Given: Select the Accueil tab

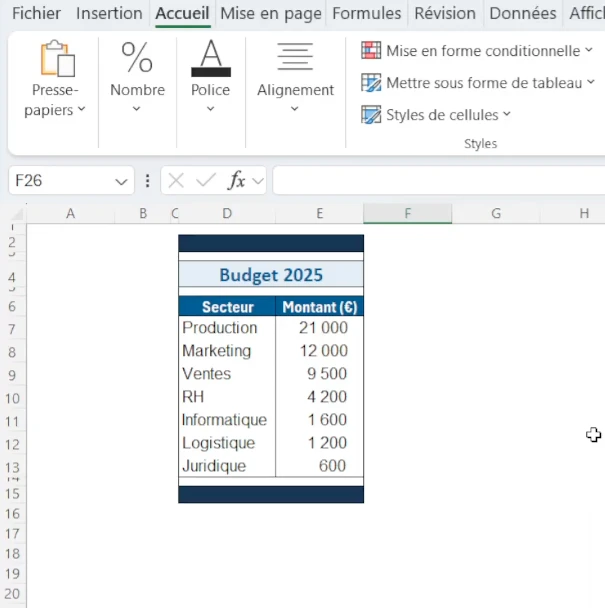Looking at the screenshot, I should point(182,14).
